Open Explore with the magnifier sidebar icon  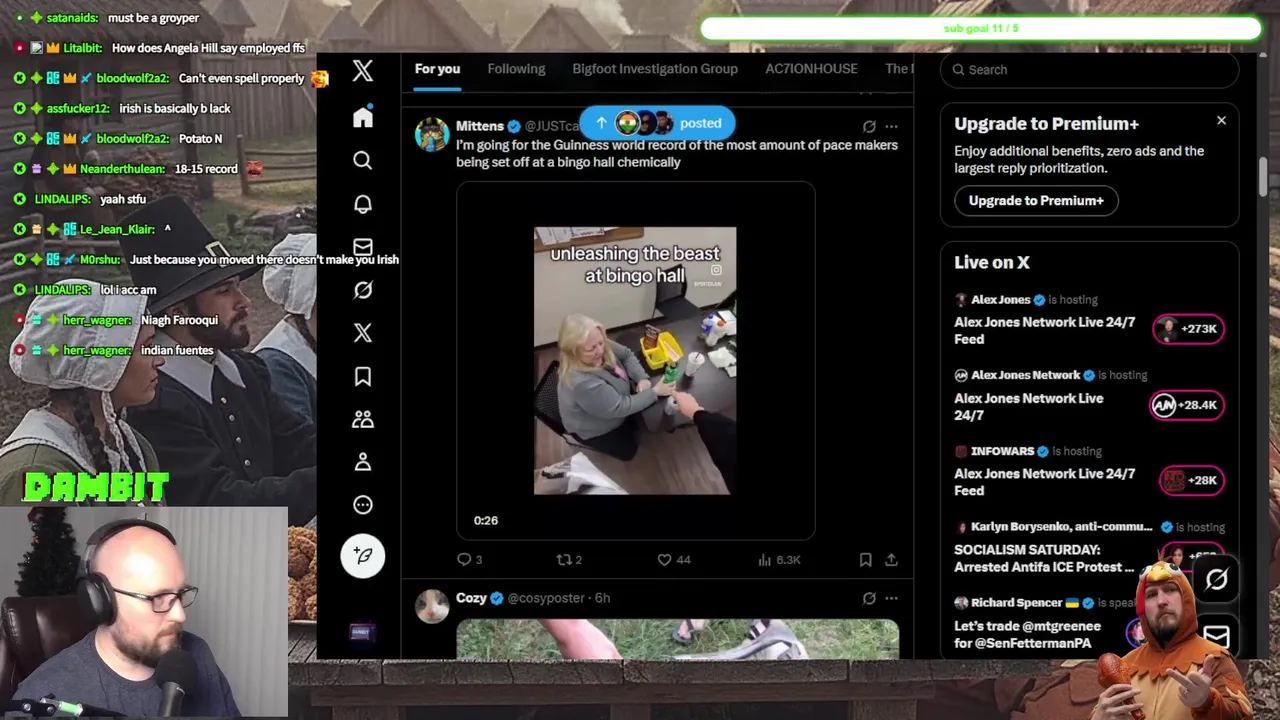pos(363,160)
